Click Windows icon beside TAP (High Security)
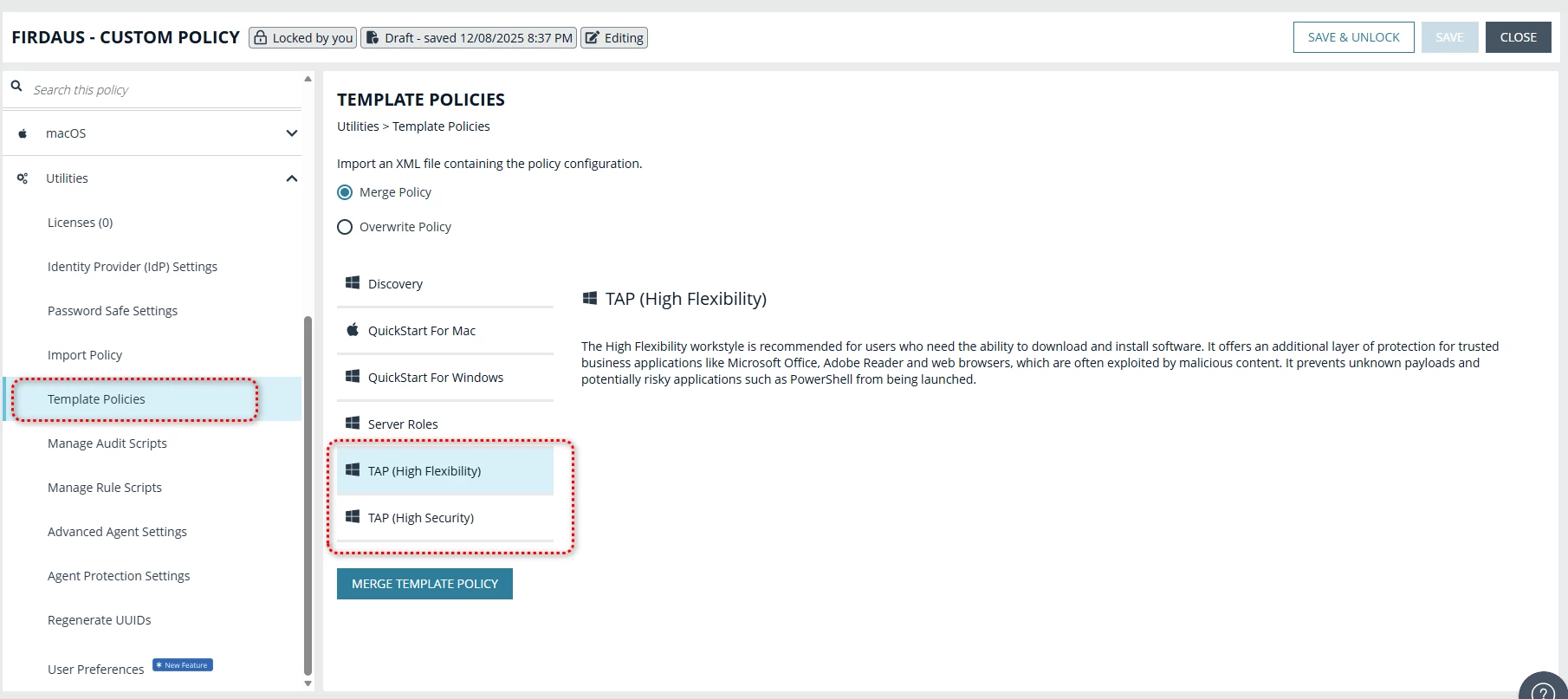Image resolution: width=1568 pixels, height=699 pixels. pos(353,516)
